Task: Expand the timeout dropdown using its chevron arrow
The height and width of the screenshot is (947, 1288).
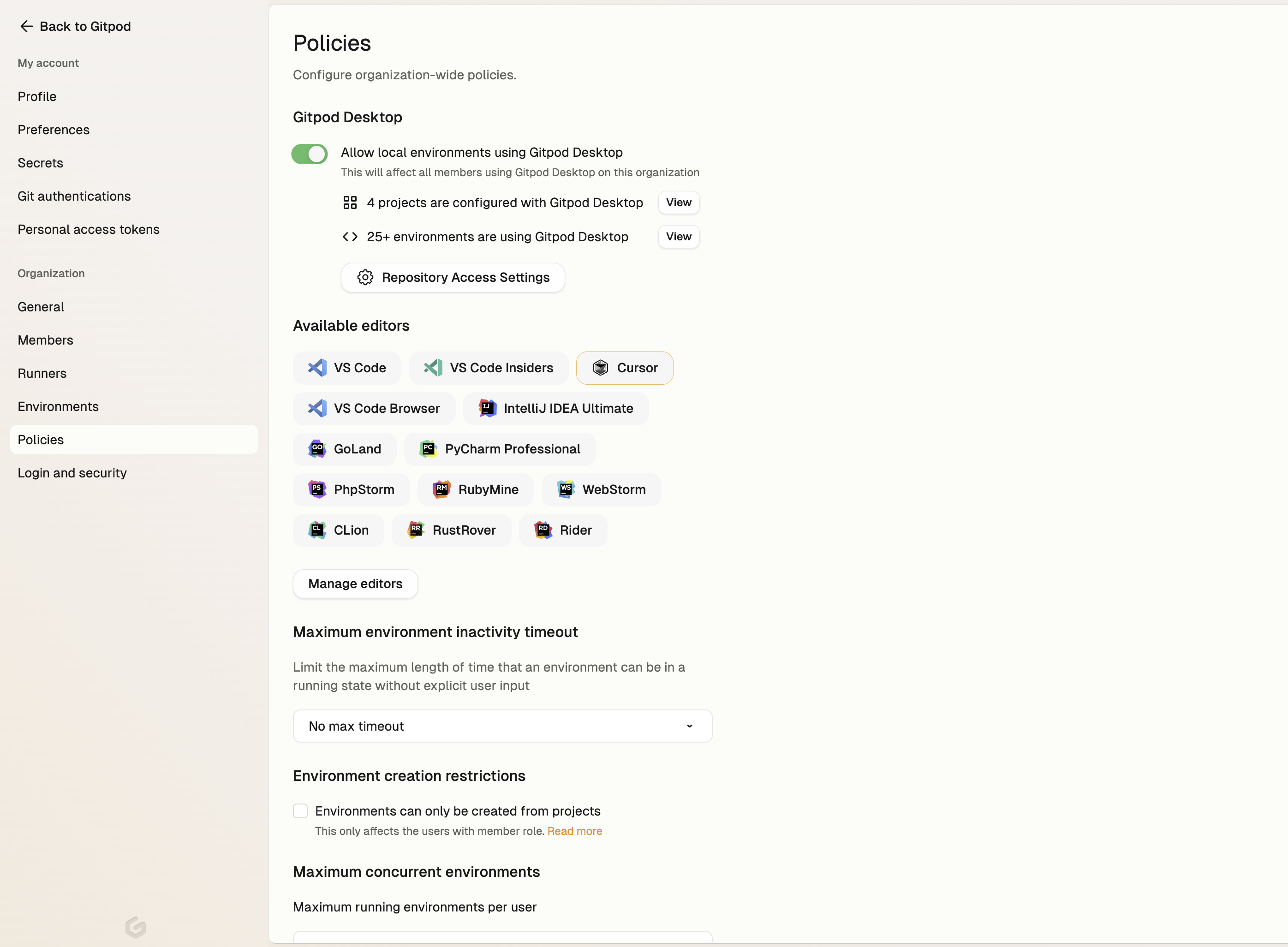Action: tap(690, 727)
